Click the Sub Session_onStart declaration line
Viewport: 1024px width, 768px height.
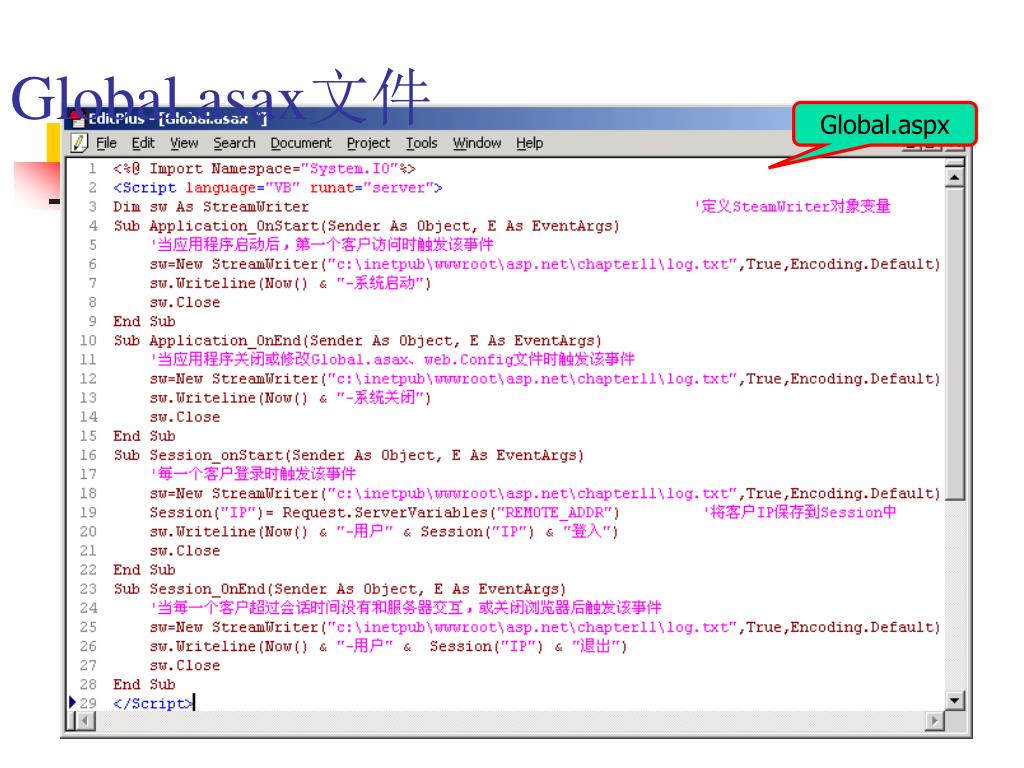coord(348,455)
